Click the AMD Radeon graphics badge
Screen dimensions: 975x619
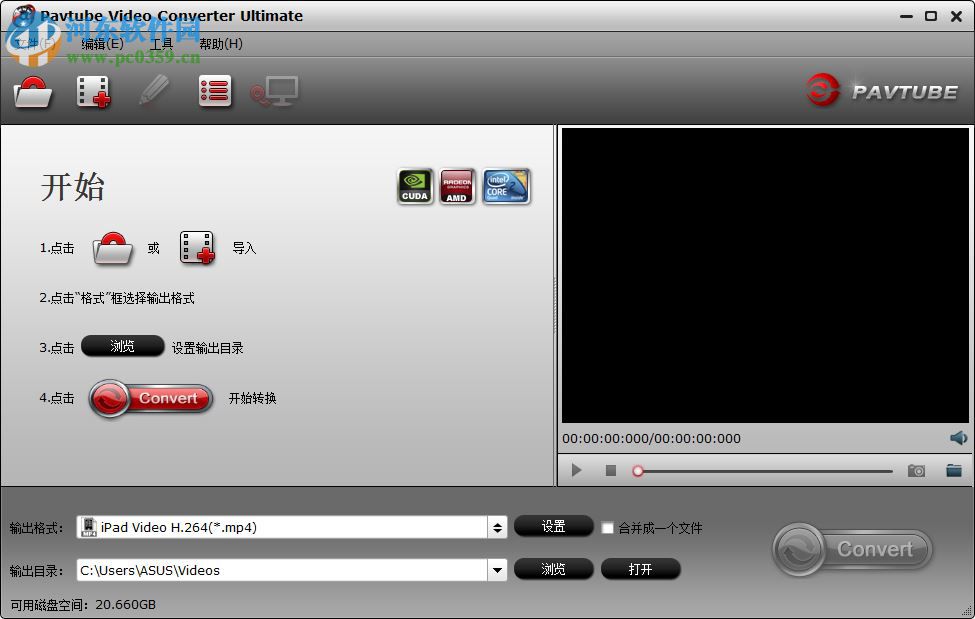point(458,186)
